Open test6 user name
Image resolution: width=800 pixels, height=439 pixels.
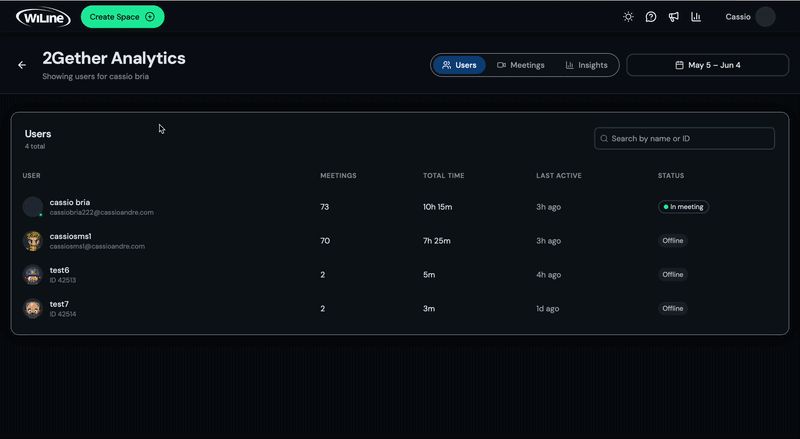point(59,270)
